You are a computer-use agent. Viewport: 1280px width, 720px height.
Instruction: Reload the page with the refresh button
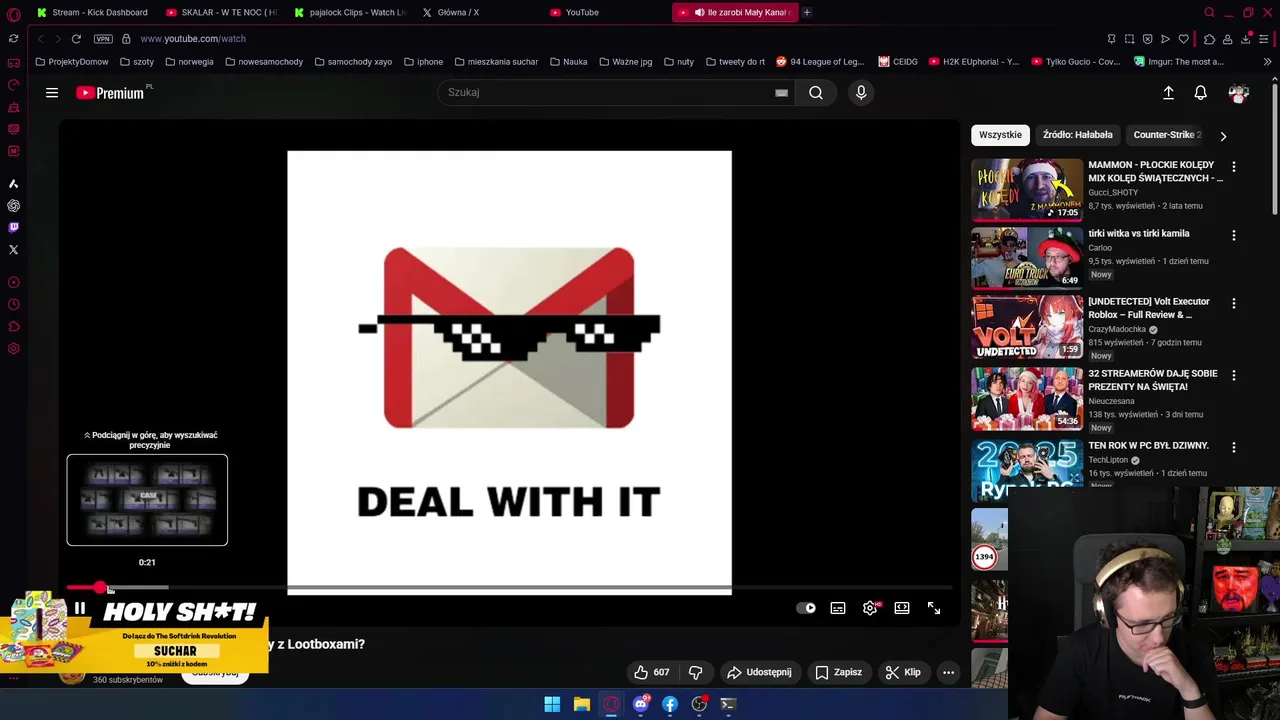click(x=76, y=39)
